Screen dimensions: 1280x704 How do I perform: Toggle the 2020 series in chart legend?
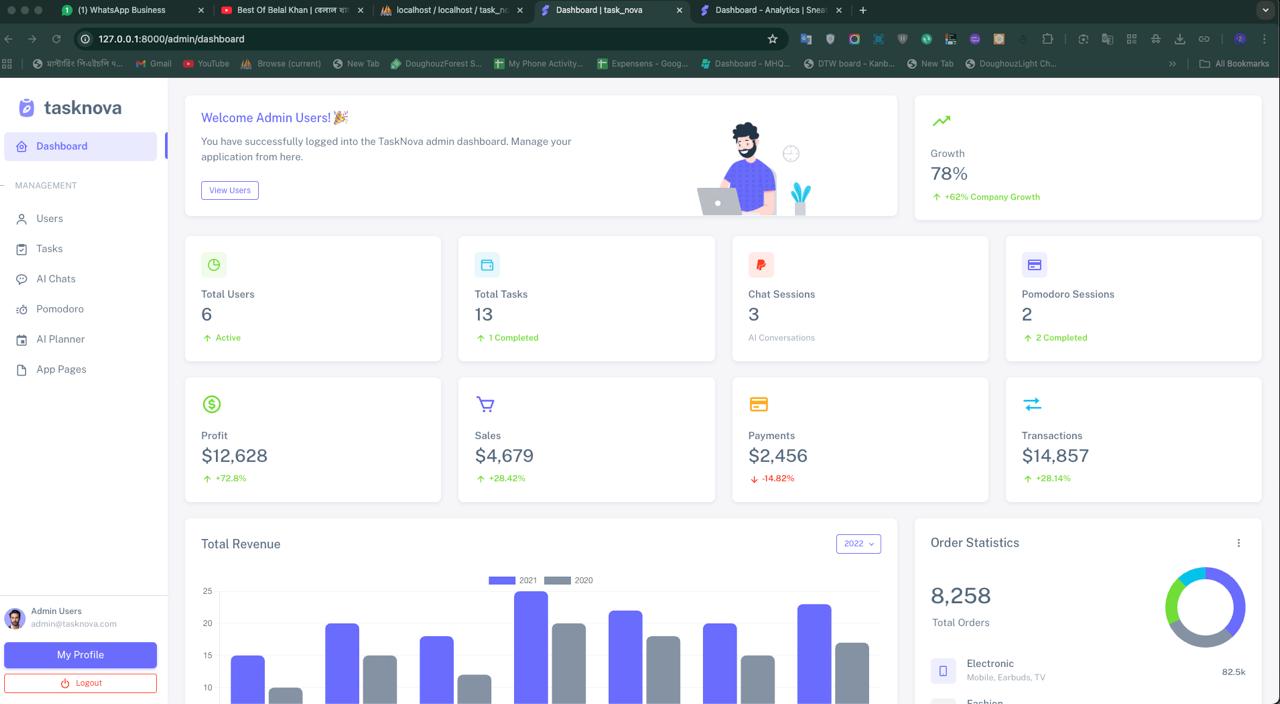568,580
